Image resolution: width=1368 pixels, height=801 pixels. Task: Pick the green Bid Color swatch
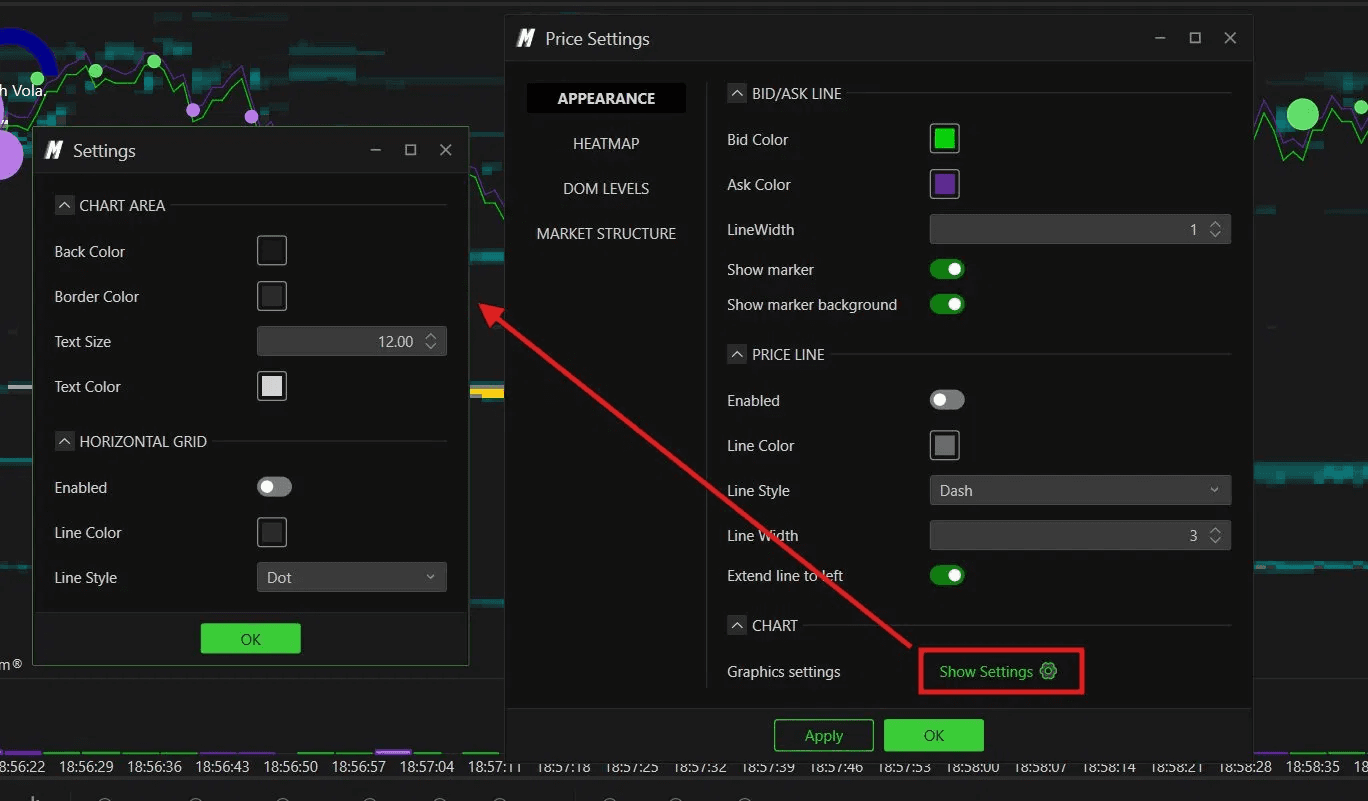click(945, 139)
